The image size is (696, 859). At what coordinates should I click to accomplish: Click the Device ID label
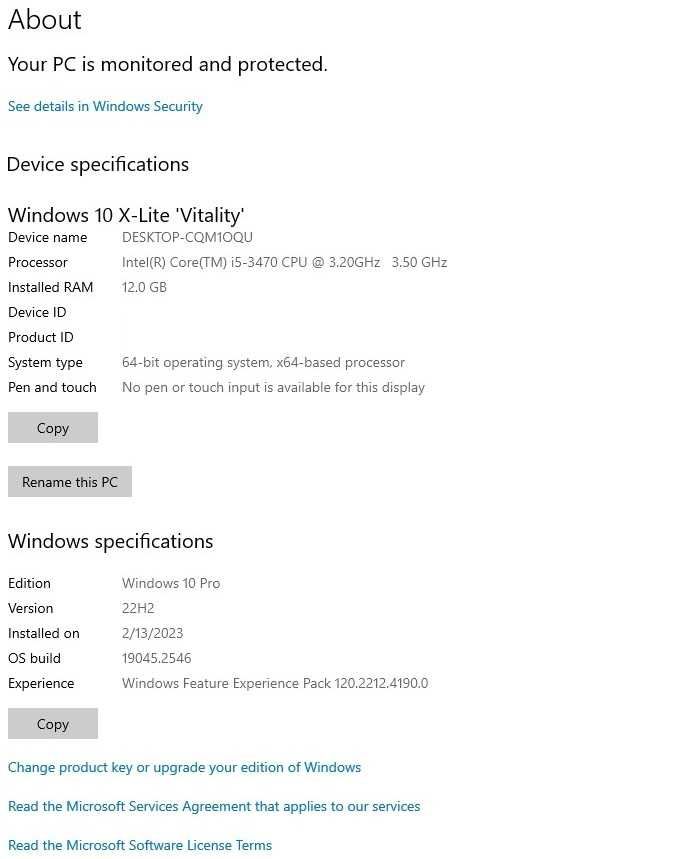(37, 313)
